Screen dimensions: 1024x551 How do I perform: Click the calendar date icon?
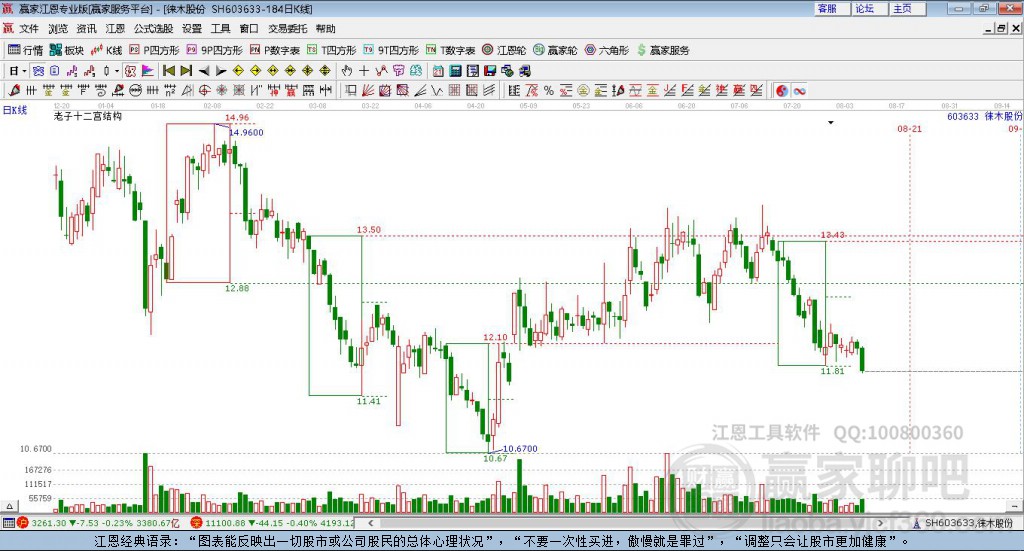click(x=438, y=71)
